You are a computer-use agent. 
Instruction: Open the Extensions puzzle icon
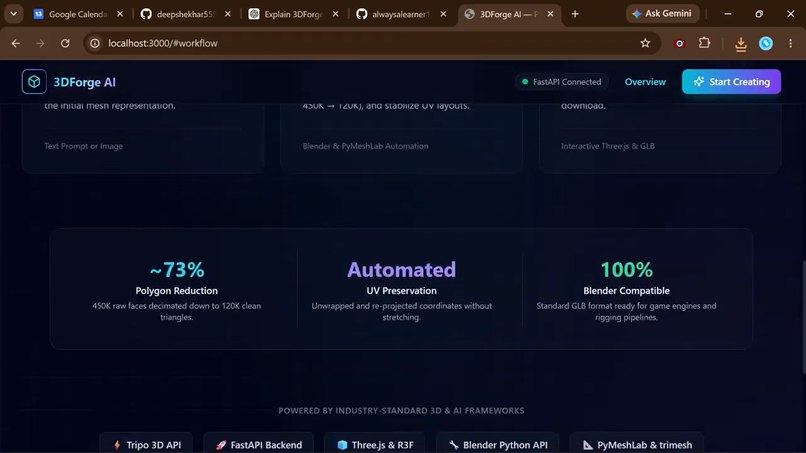(x=704, y=43)
